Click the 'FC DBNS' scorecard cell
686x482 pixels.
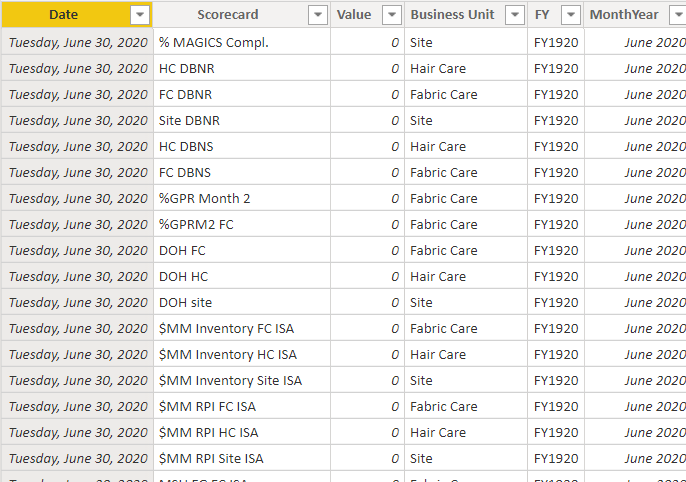point(242,173)
